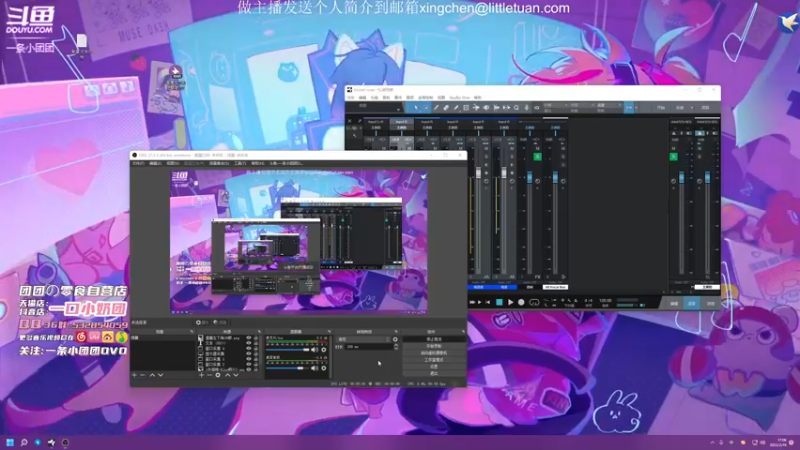Click the wrench icon at mixer top-left
Screen dimensions: 800x450
coord(360,121)
